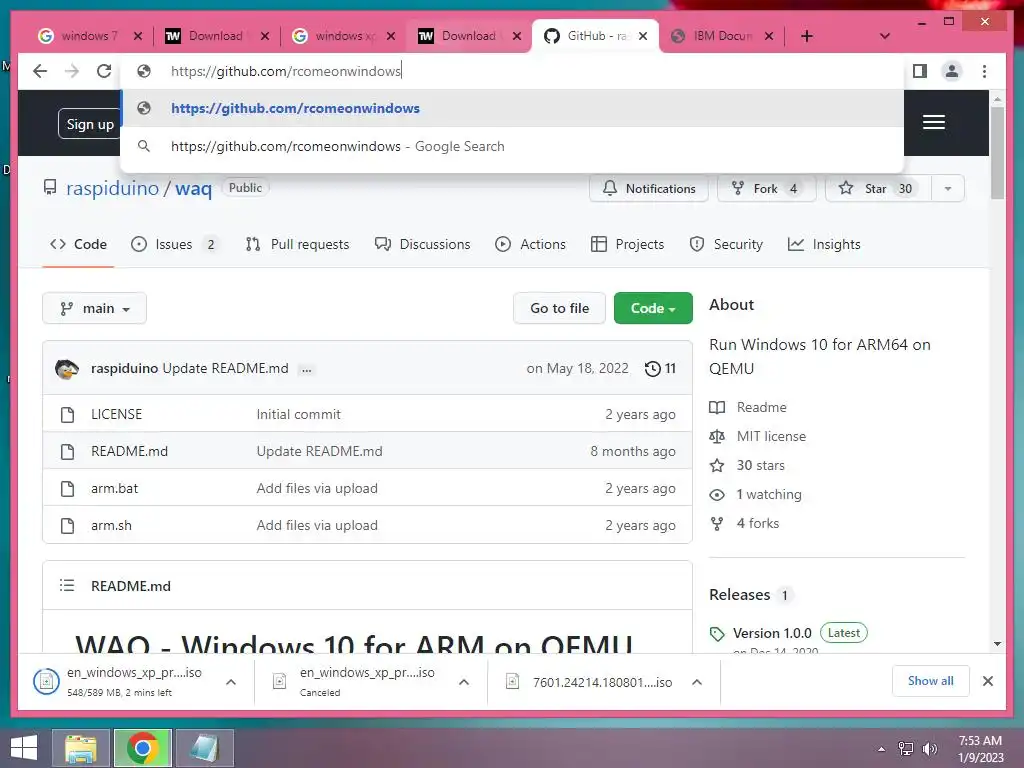Go back with the browser back arrow
The height and width of the screenshot is (768, 1024).
click(40, 71)
